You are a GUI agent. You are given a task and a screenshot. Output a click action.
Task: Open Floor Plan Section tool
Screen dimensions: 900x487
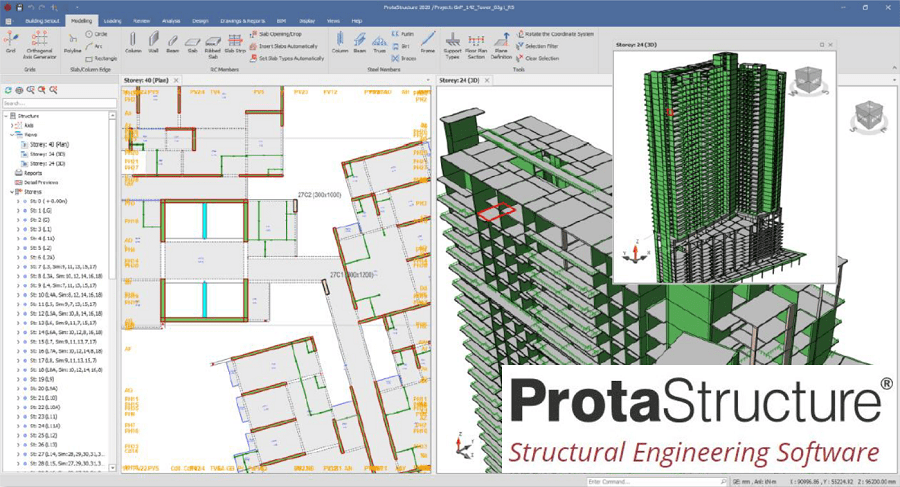point(476,45)
